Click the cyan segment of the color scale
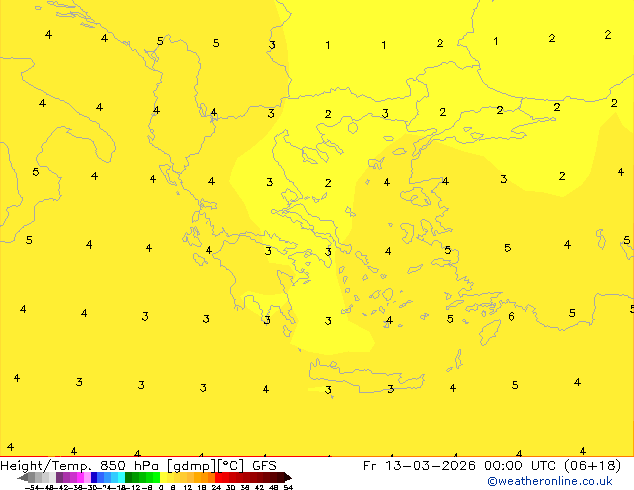The image size is (634, 490). [x=121, y=477]
